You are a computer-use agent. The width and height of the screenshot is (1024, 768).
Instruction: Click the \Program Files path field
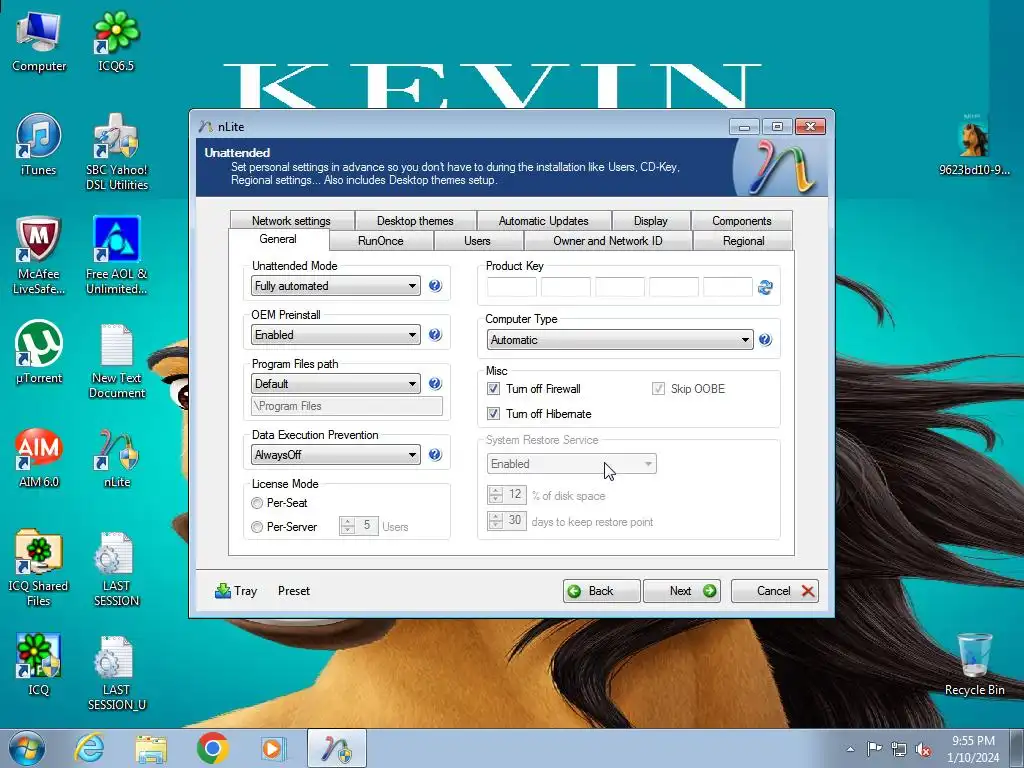tap(347, 406)
